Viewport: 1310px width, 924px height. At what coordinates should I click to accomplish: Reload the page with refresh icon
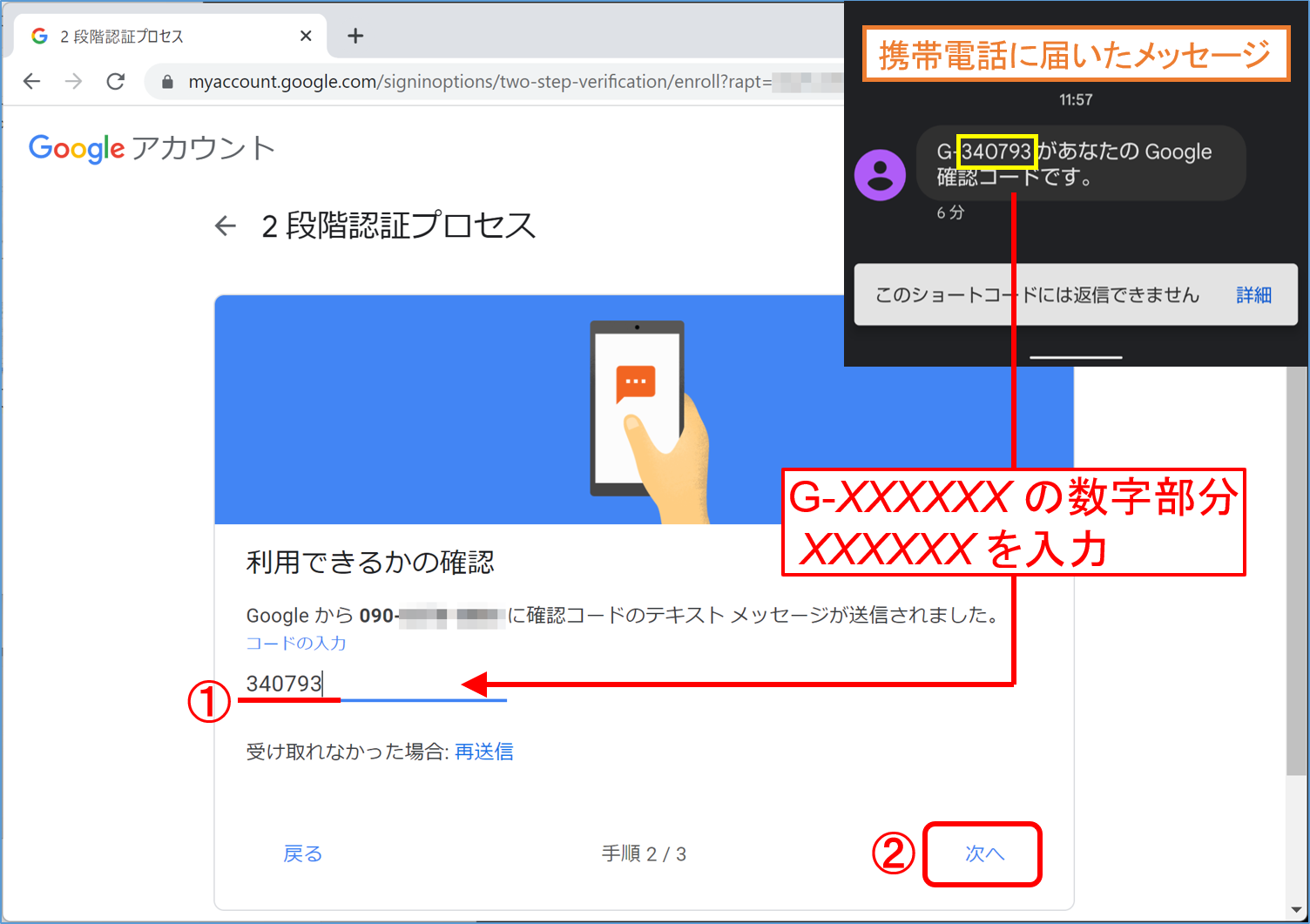[115, 81]
